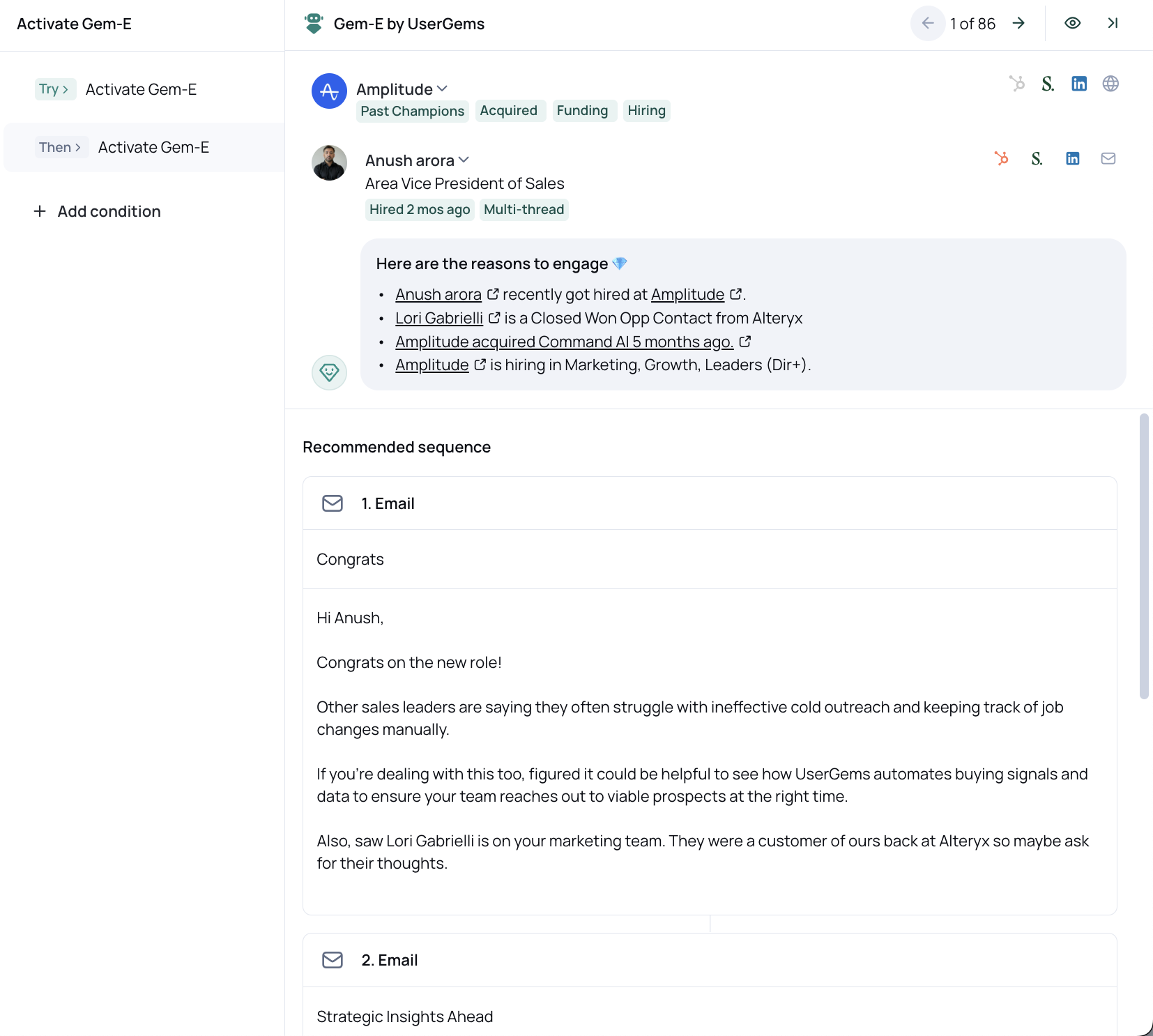Open Amplitude website globe icon

pos(1110,84)
